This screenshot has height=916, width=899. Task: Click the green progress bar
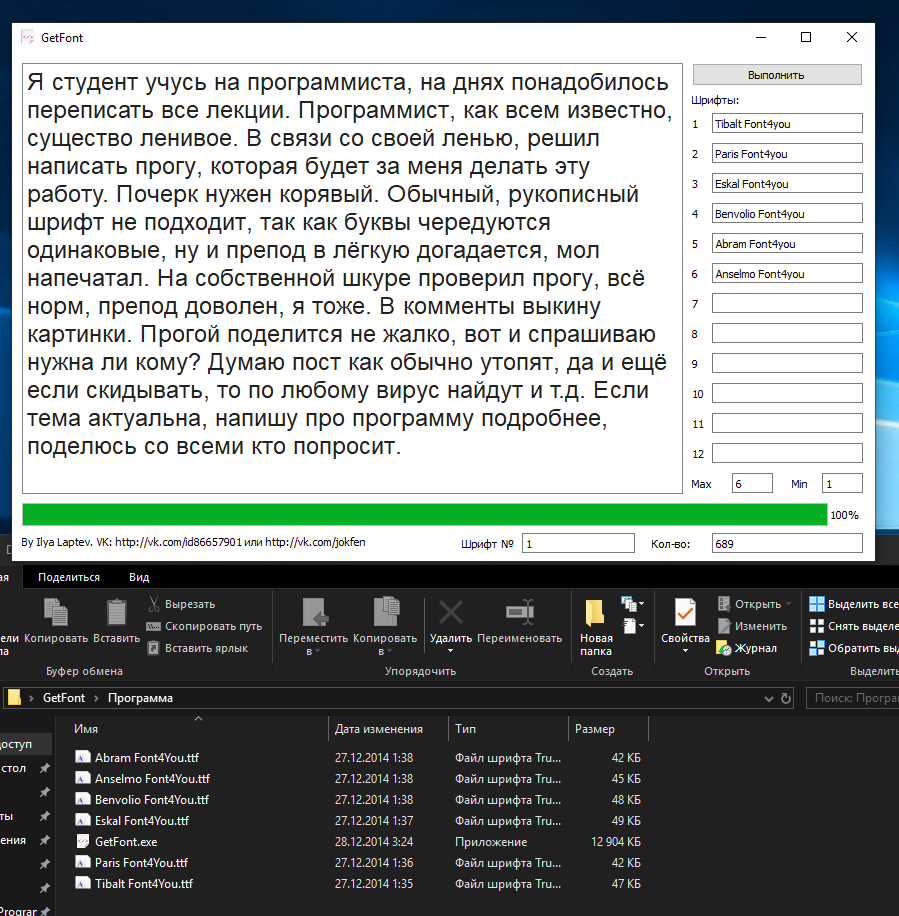(424, 515)
